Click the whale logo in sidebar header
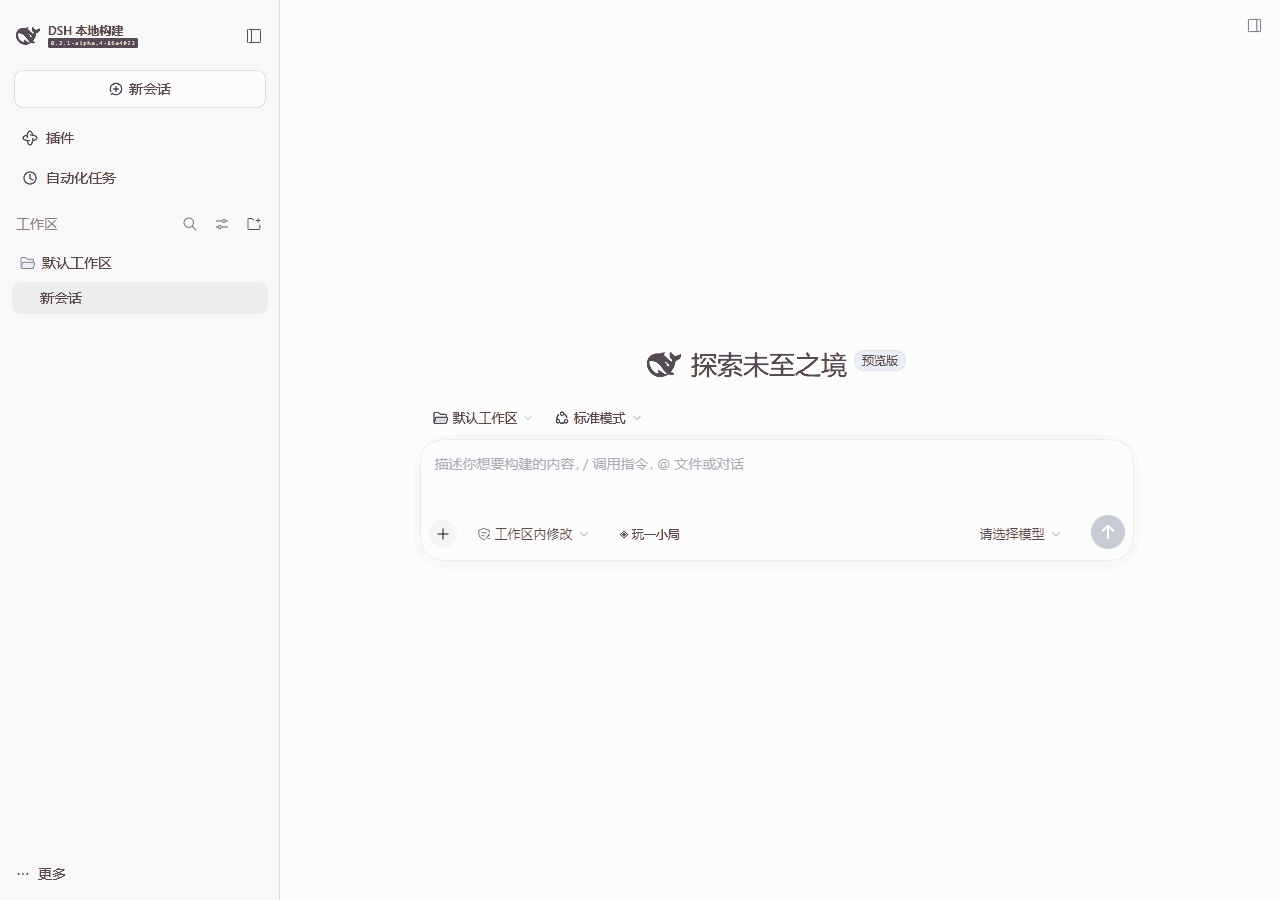1280x900 pixels. click(x=28, y=36)
